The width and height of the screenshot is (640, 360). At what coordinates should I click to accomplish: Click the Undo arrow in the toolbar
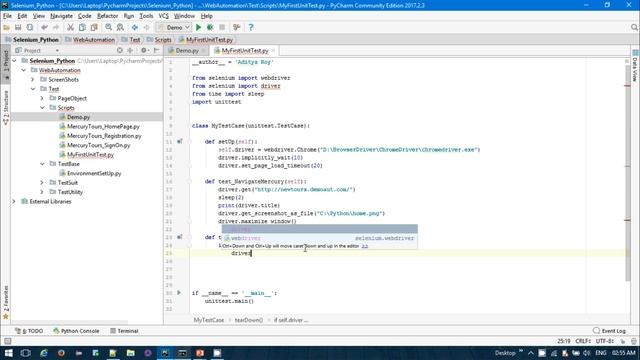pyautogui.click(x=44, y=27)
